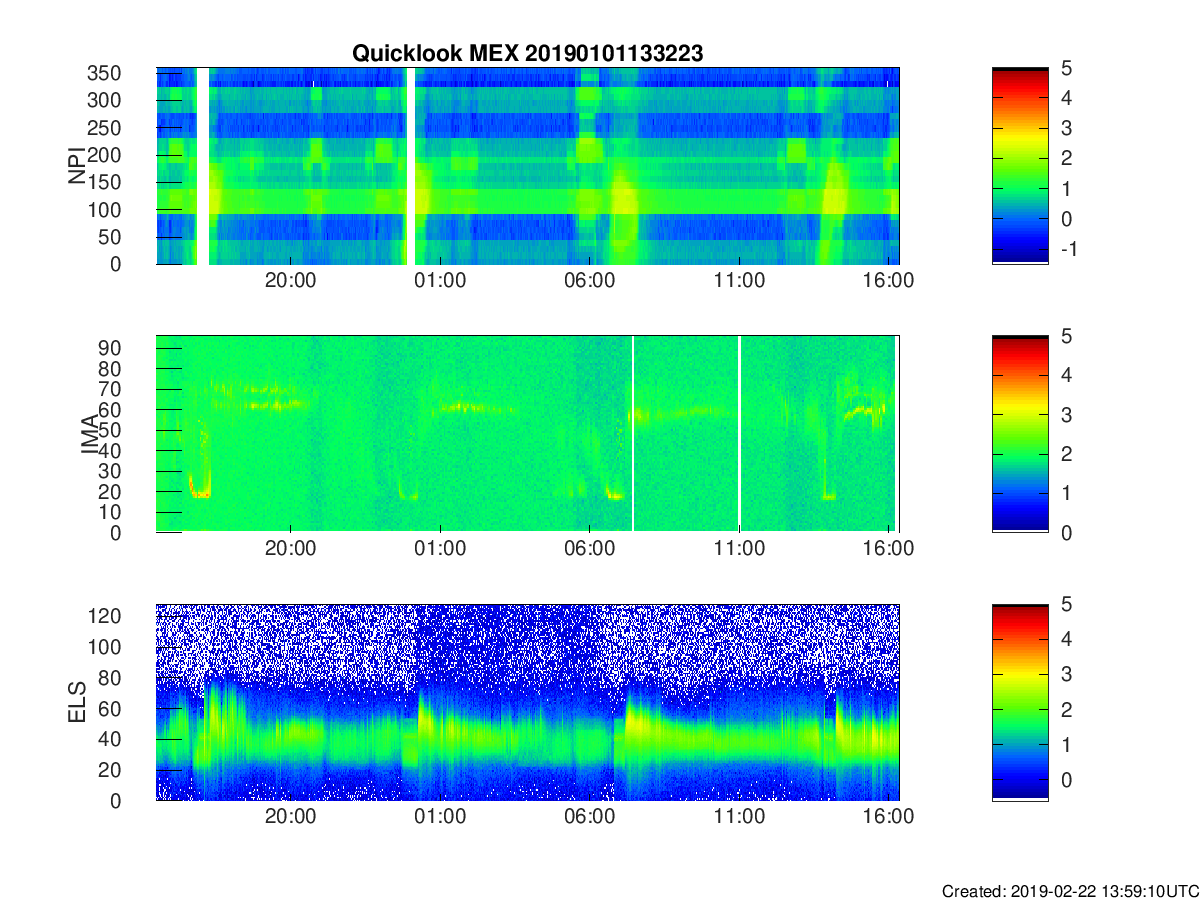Click the 16:00 tick under the IMA plot
This screenshot has width=1200, height=900.
click(x=888, y=548)
